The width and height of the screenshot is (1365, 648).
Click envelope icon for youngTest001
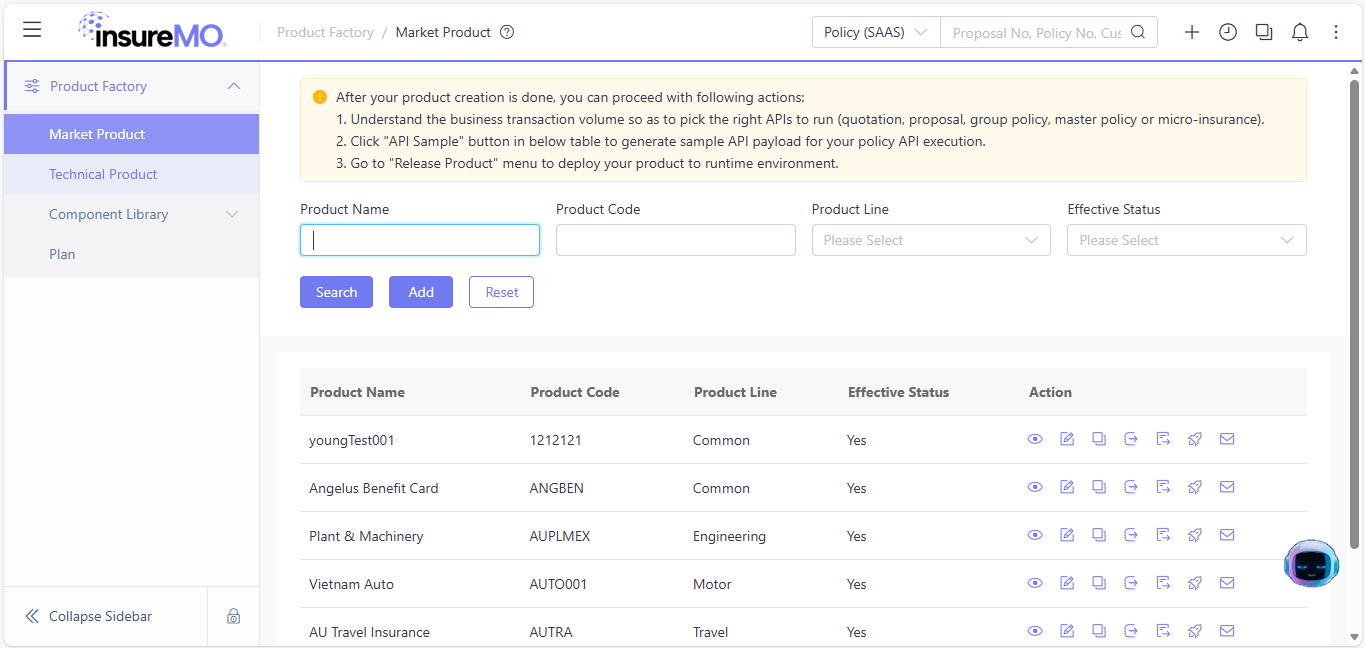pos(1227,439)
